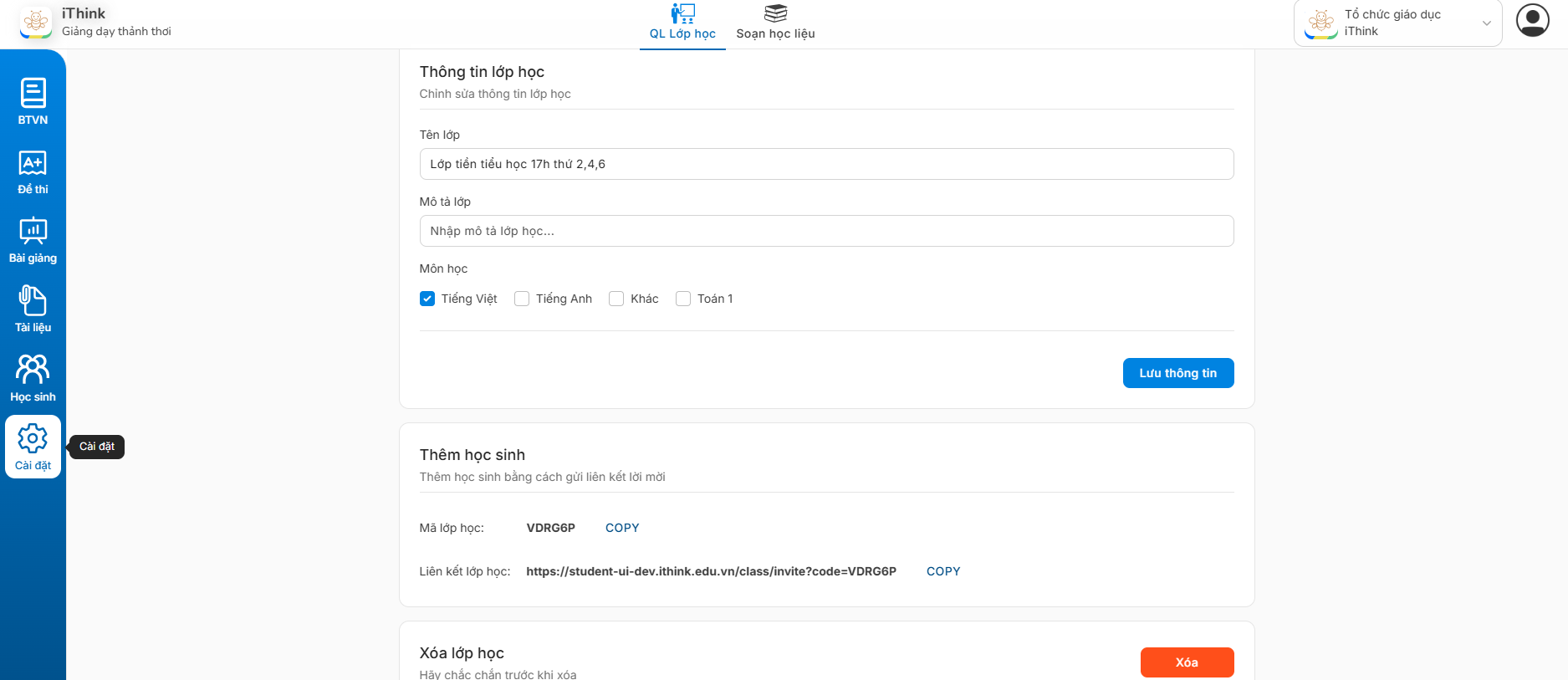
Task: Uncheck the Tiếng Việt subject checkbox
Action: (x=427, y=299)
